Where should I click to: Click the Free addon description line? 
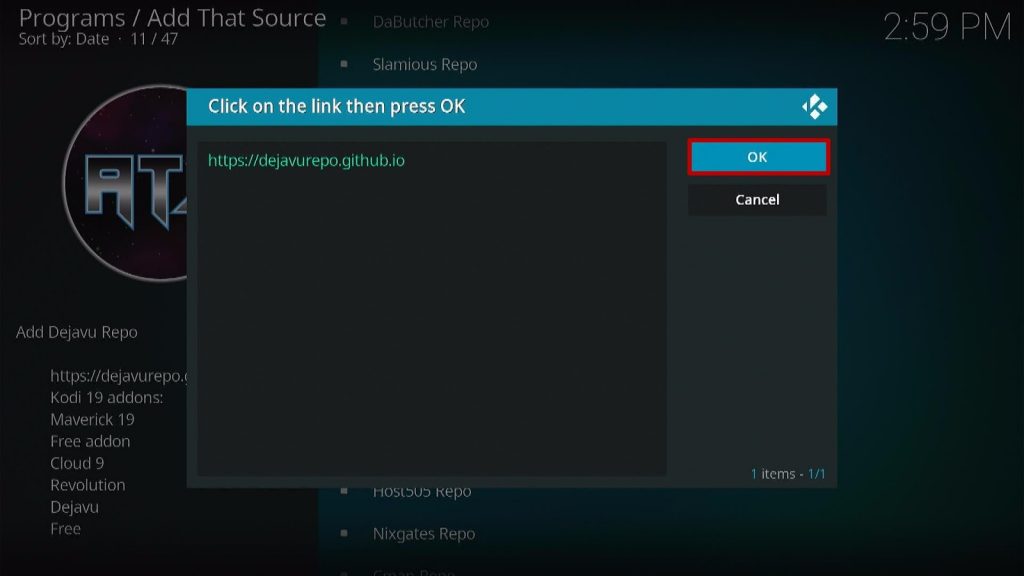(x=90, y=441)
